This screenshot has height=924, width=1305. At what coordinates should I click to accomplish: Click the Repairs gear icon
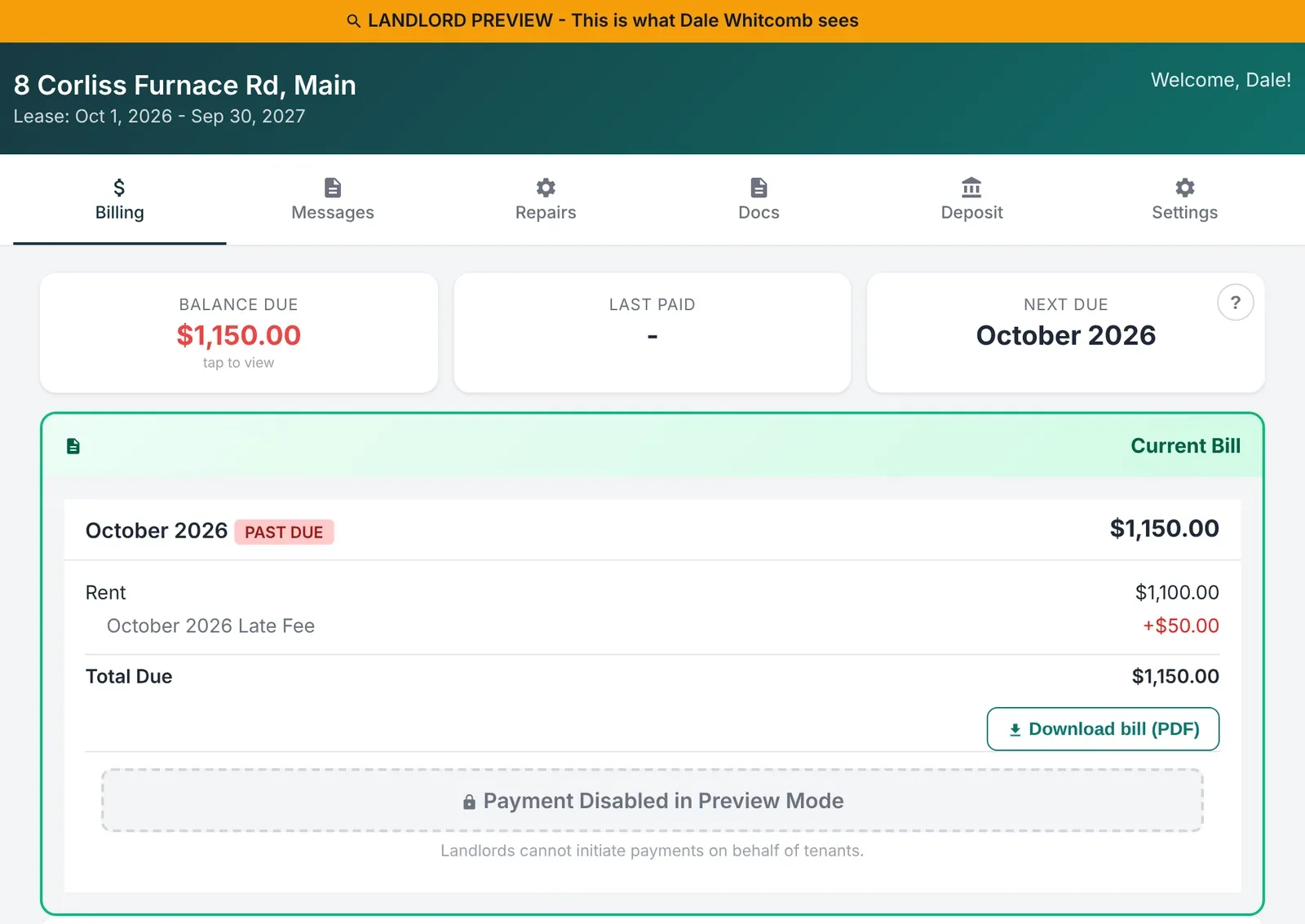point(546,188)
